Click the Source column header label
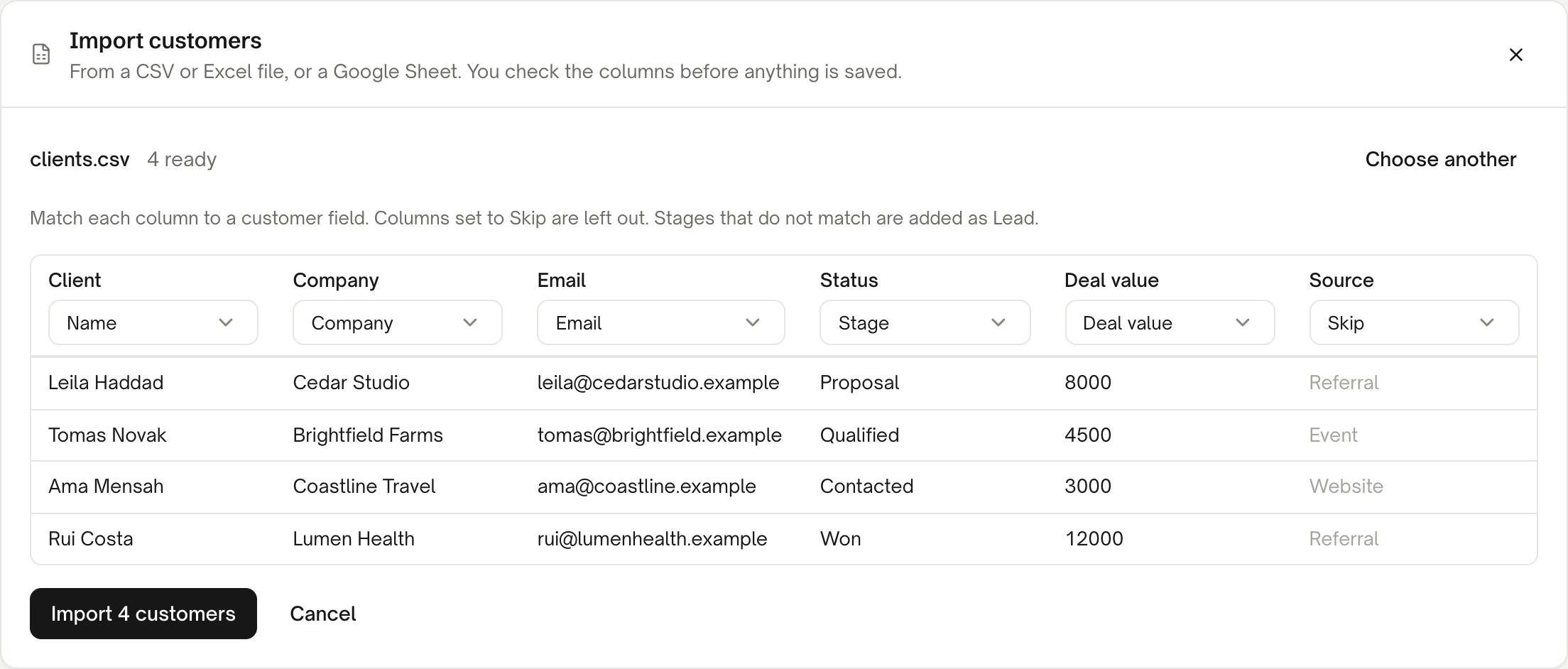 point(1341,281)
